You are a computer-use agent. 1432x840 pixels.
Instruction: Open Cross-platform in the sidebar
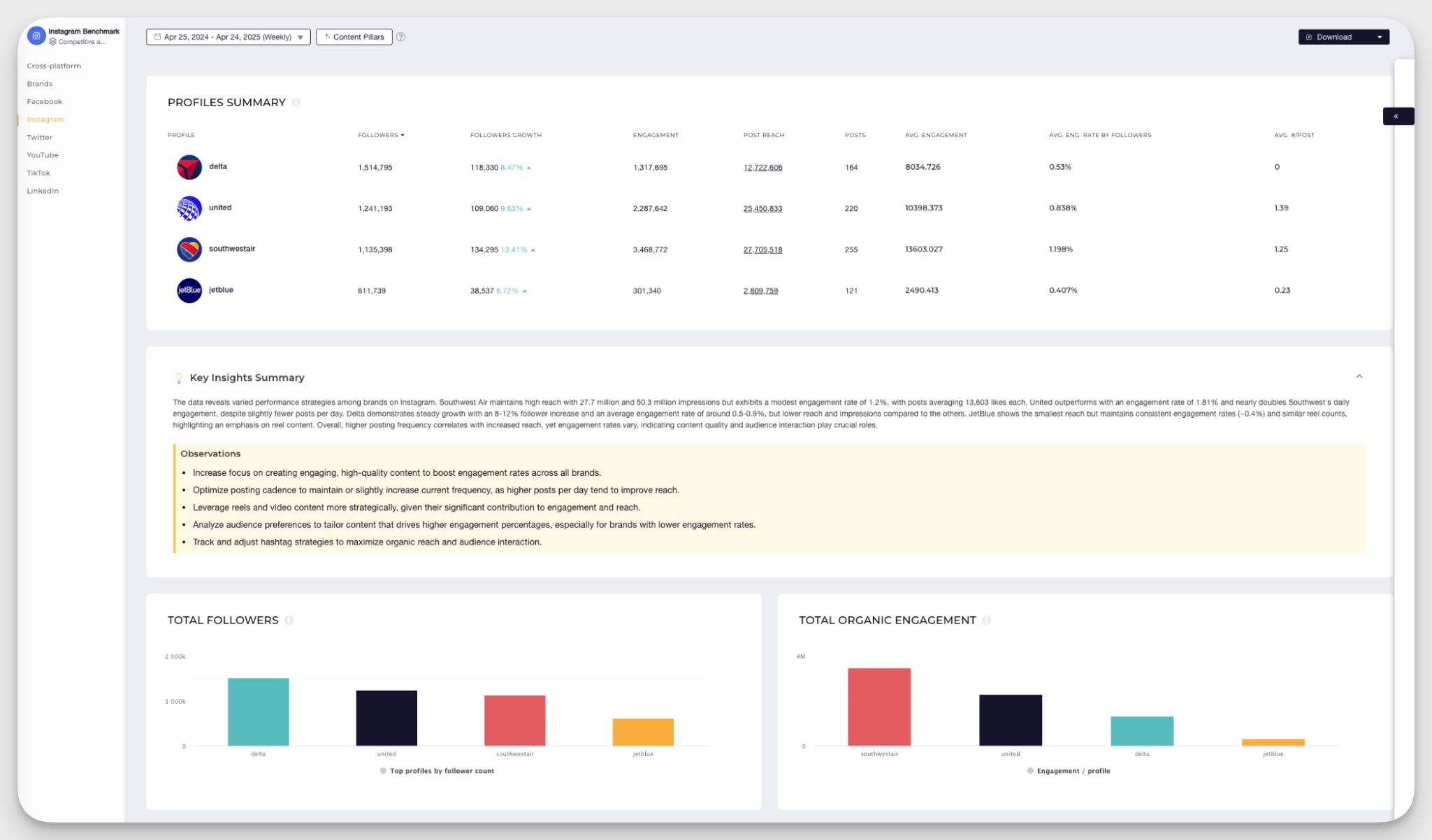tap(54, 66)
